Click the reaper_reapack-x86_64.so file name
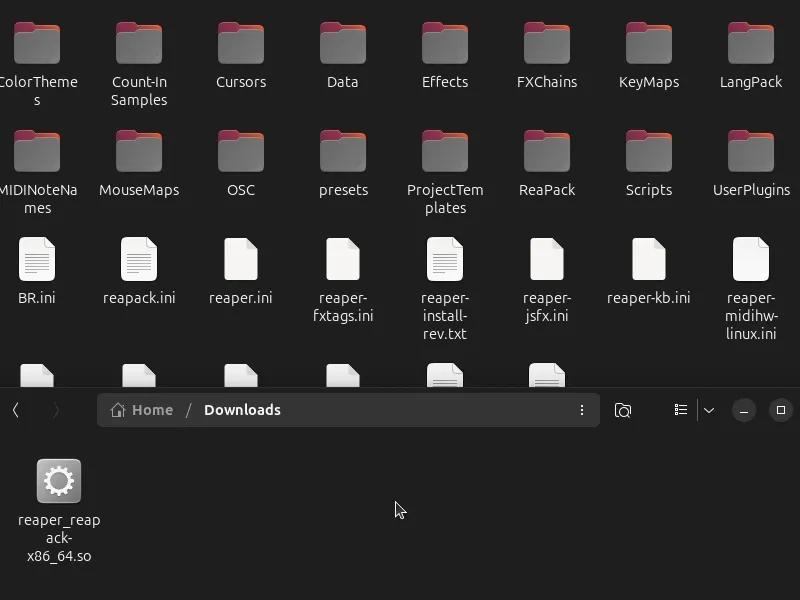The height and width of the screenshot is (600, 800). coord(59,538)
